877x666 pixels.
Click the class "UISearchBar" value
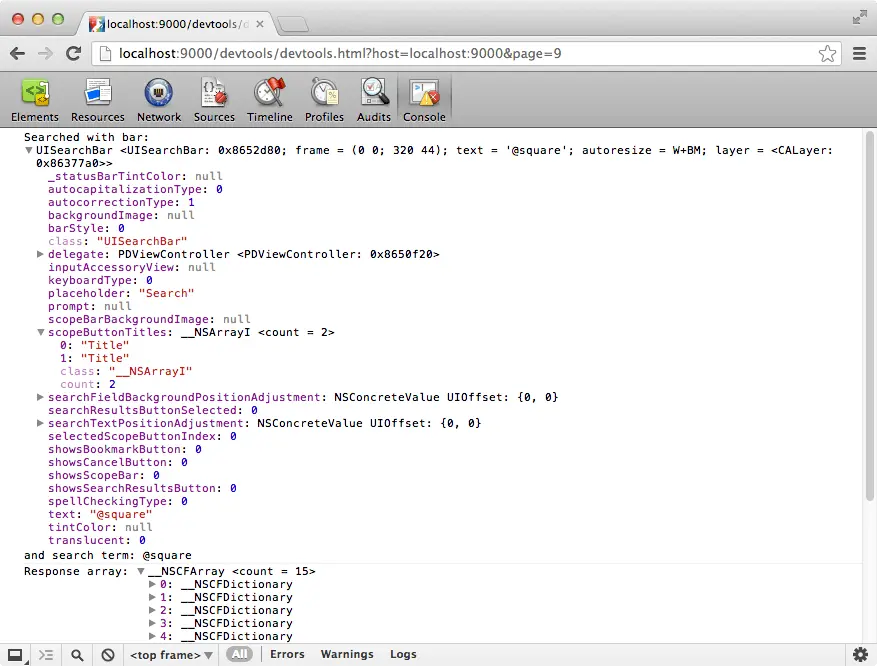coord(142,241)
